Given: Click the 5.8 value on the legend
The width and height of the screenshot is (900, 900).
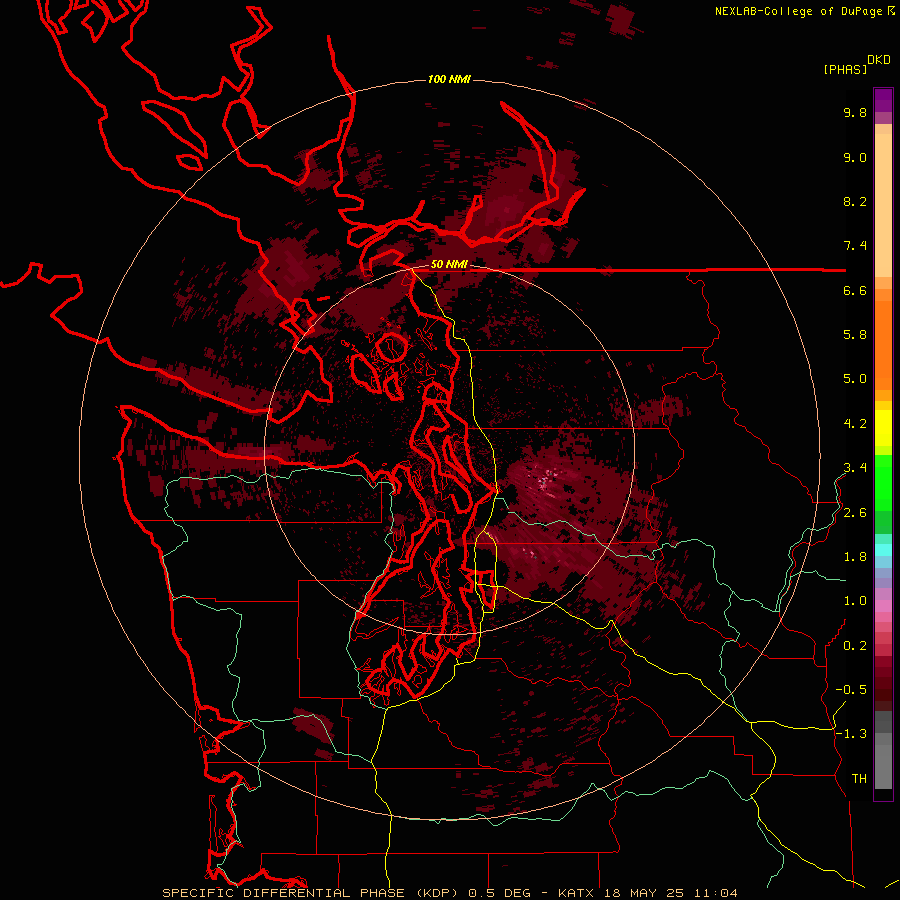Looking at the screenshot, I should [x=855, y=335].
